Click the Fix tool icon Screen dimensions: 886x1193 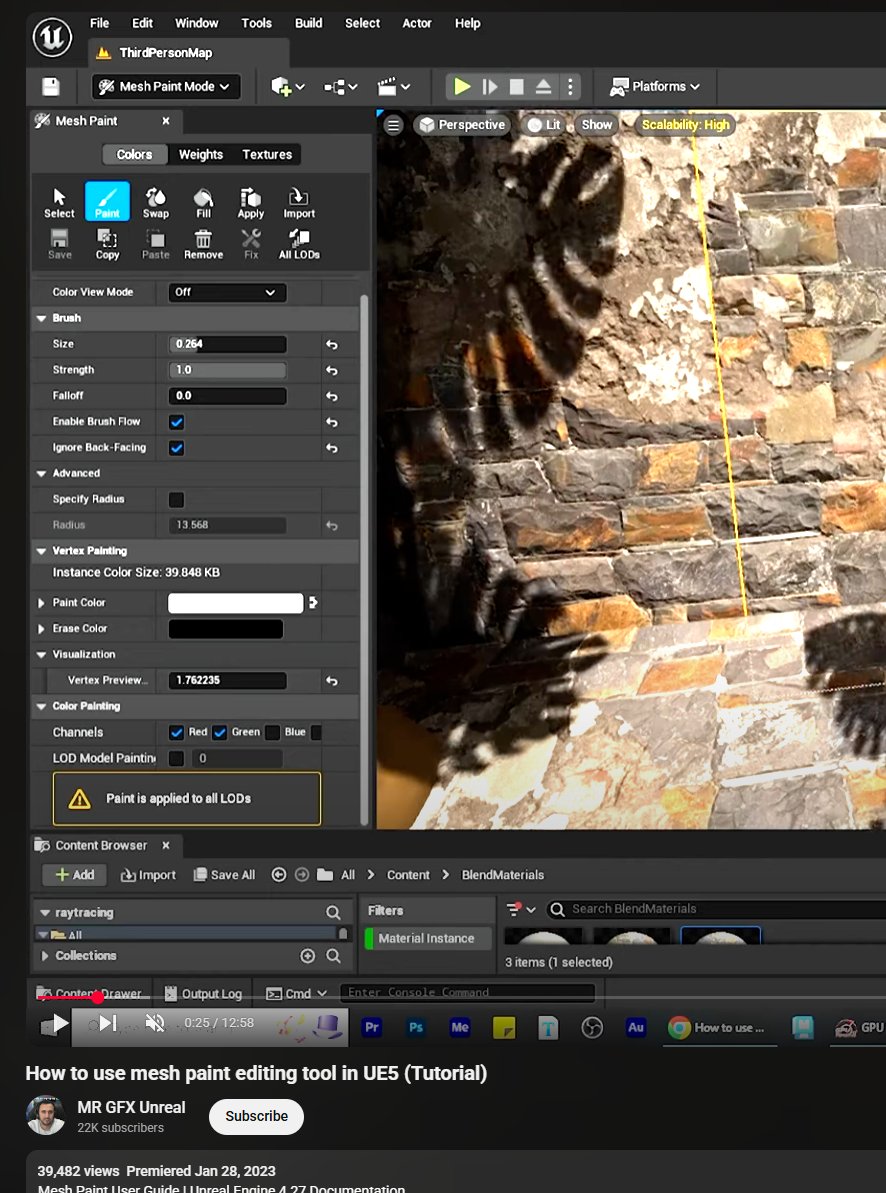[x=250, y=244]
